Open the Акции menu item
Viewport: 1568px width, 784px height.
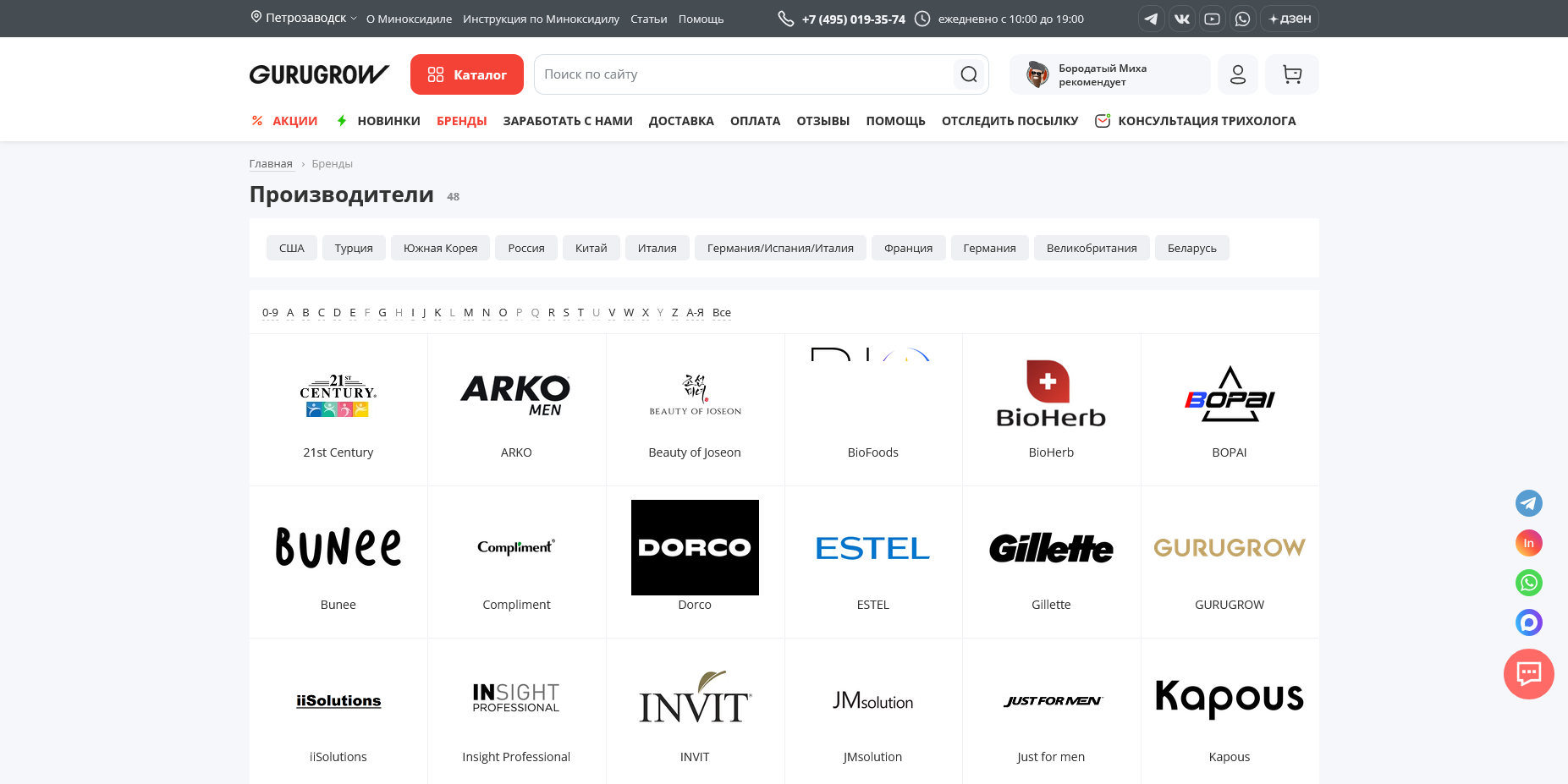[284, 121]
